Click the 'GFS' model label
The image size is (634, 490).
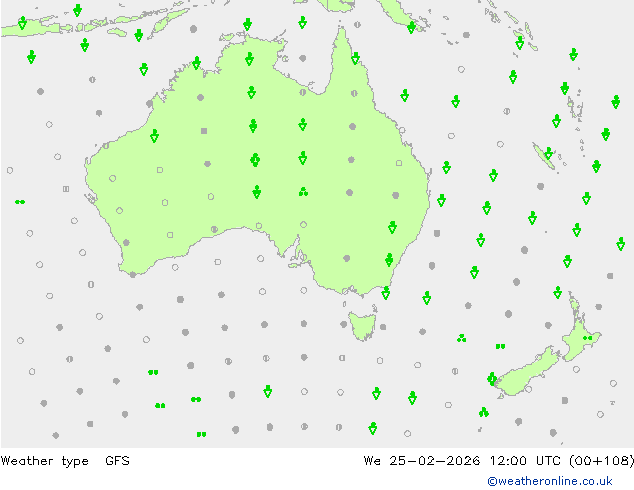click(x=117, y=460)
